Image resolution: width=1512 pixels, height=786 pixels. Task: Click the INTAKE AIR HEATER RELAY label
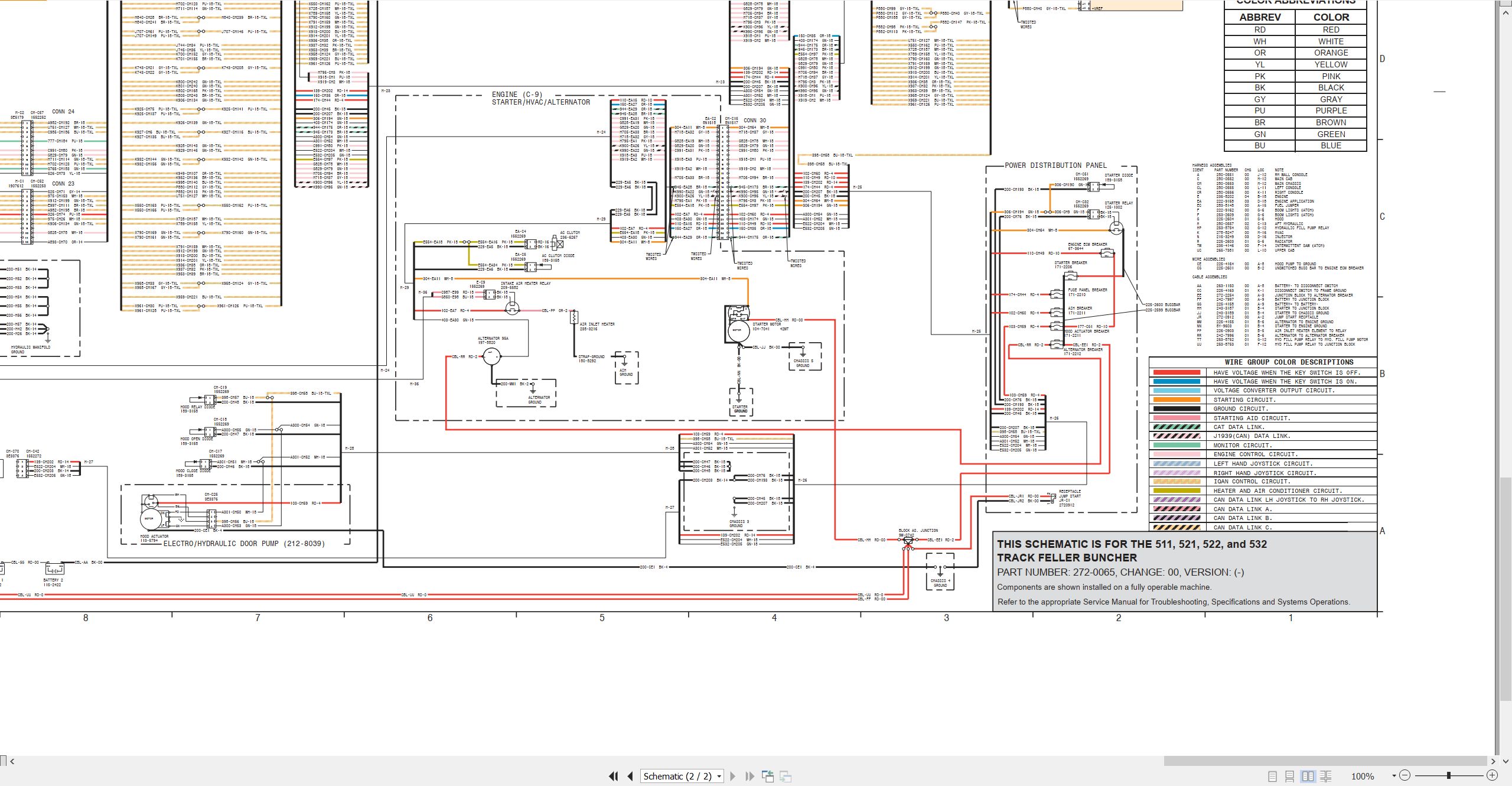click(x=526, y=283)
